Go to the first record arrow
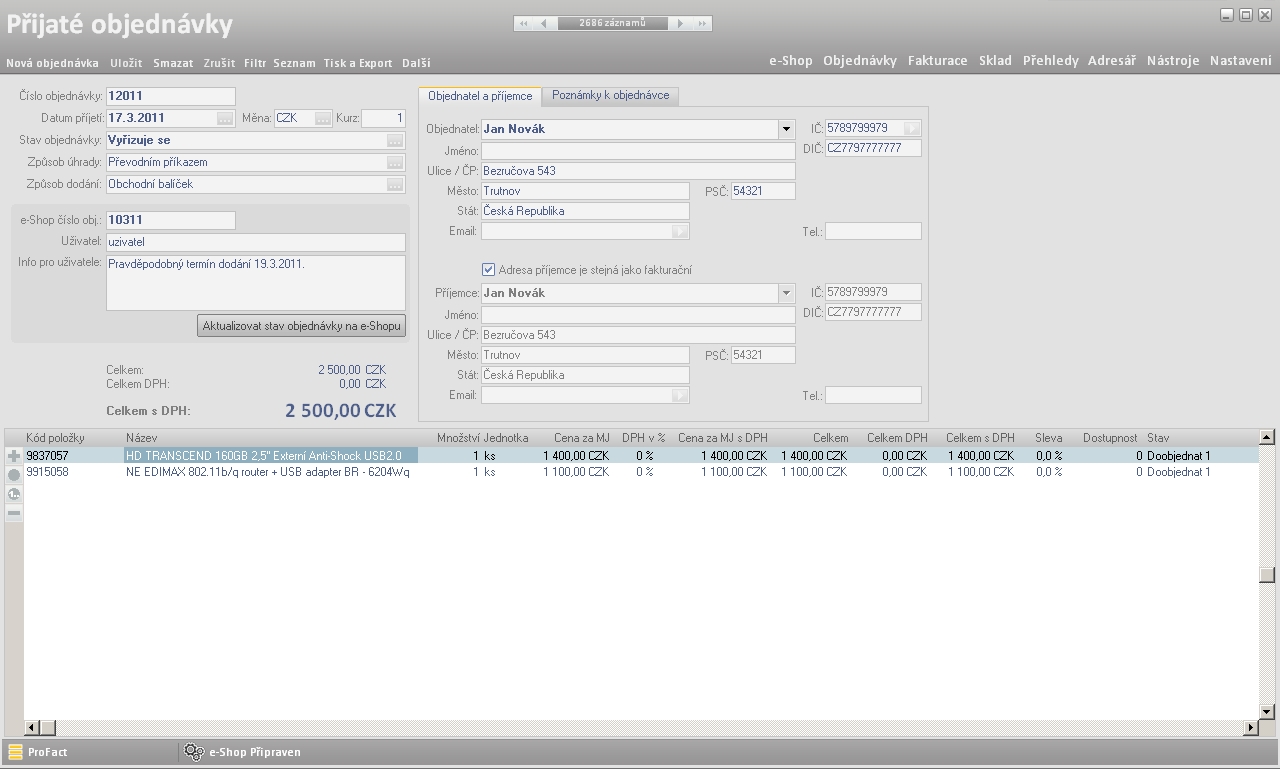The height and width of the screenshot is (769, 1280). 525,23
